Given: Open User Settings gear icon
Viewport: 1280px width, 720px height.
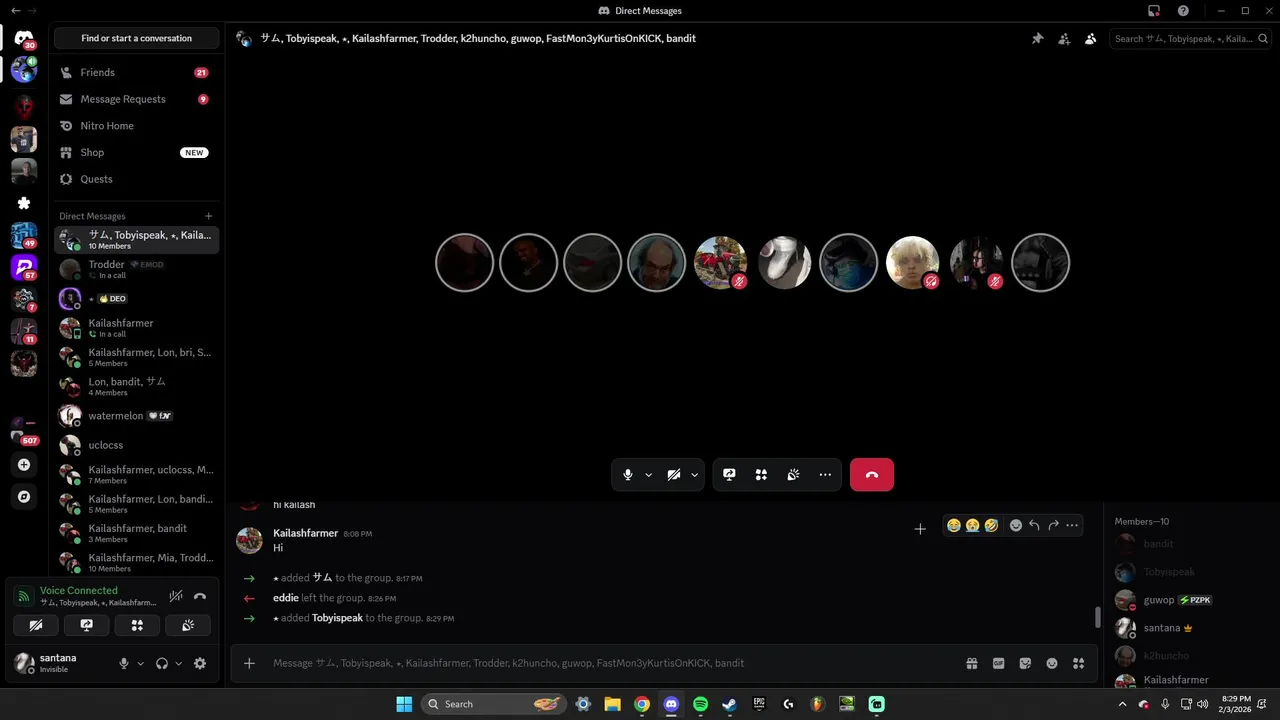Looking at the screenshot, I should 200,663.
